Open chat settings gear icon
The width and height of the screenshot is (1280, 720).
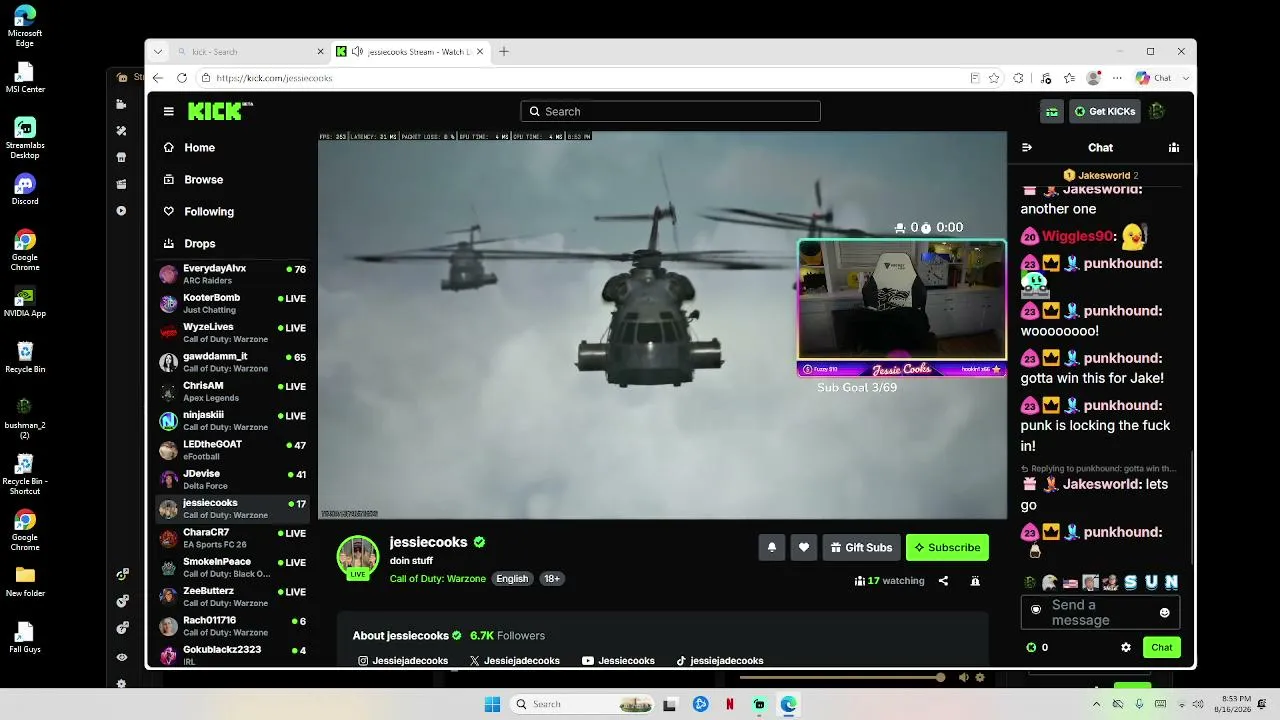coord(1126,647)
